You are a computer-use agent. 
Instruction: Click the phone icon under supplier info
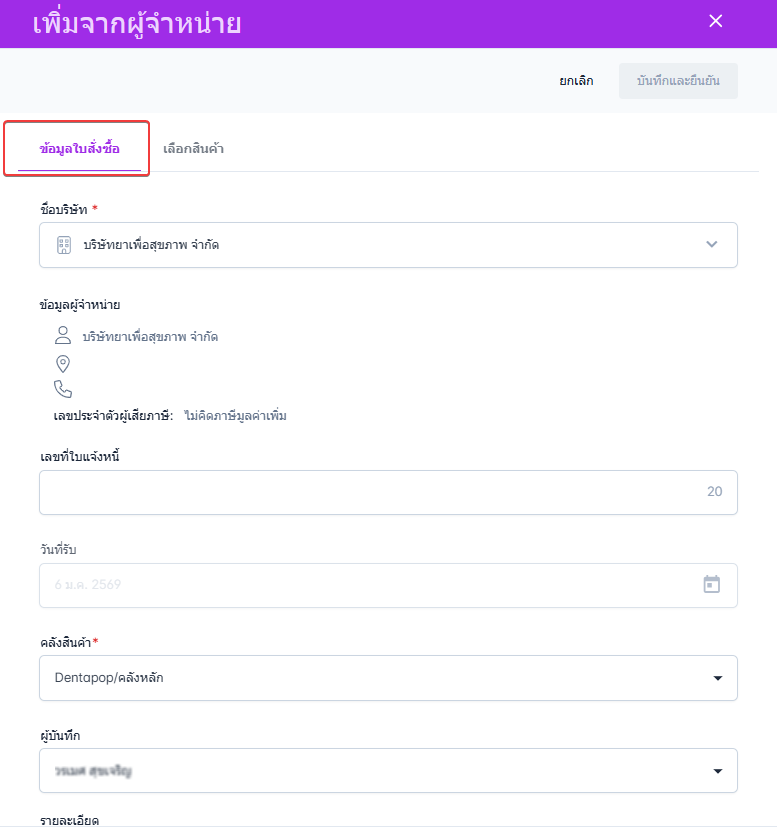point(63,389)
